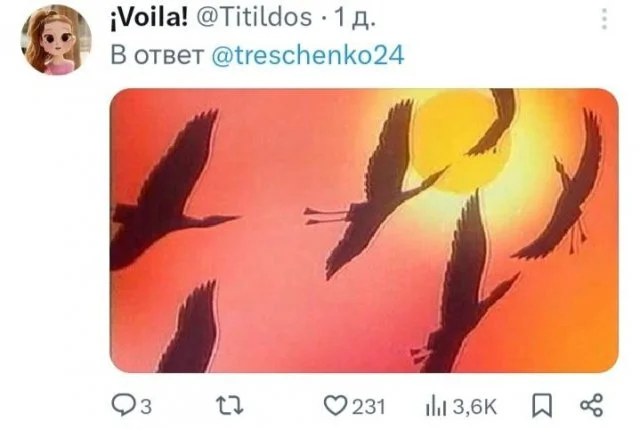Open view analytics bar chart icon
Image resolution: width=640 pixels, height=429 pixels.
[x=436, y=407]
